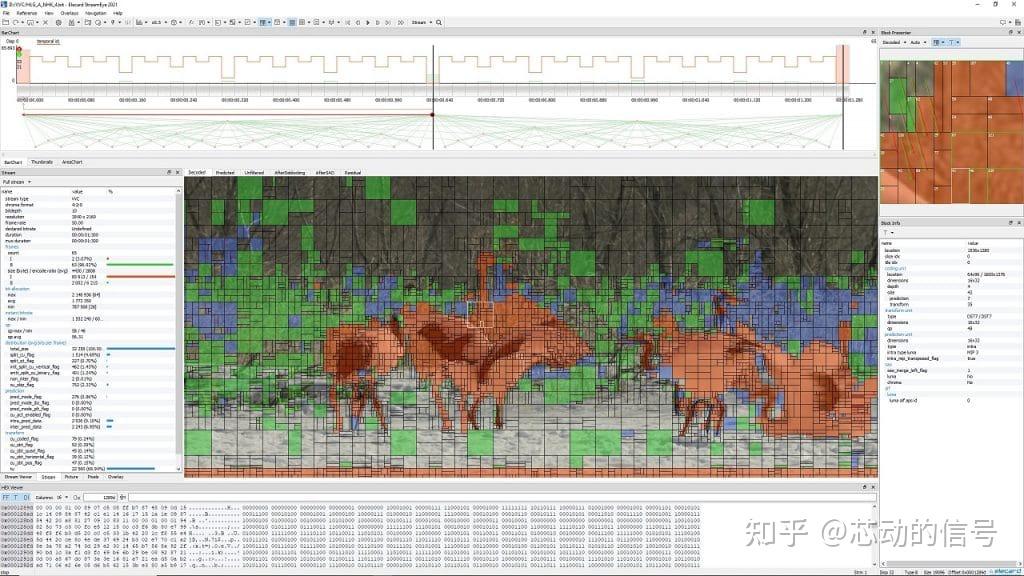Click the bar chart icon in toolbar
The width and height of the screenshot is (1024, 576).
click(139, 22)
